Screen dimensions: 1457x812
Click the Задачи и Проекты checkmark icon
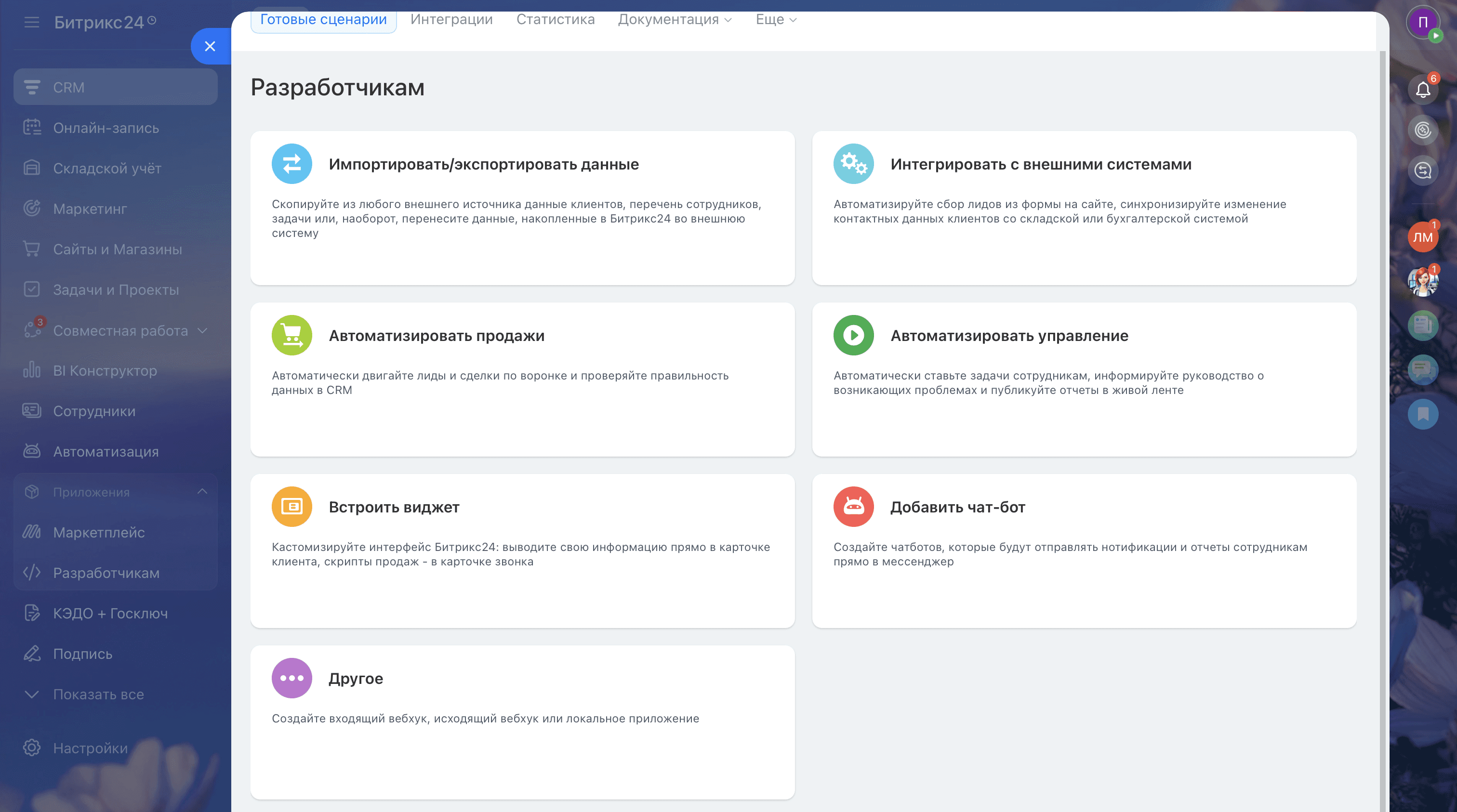click(x=32, y=289)
